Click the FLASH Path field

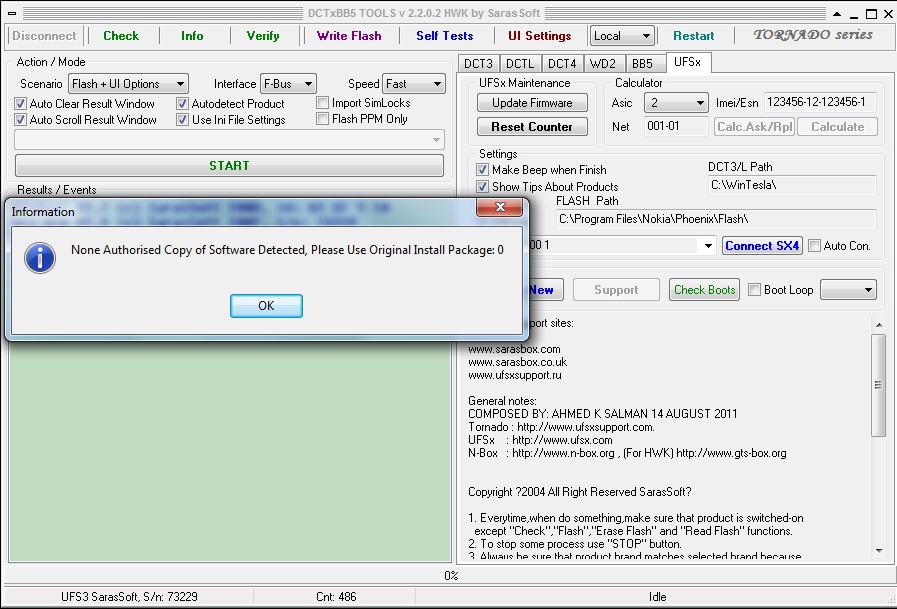[x=716, y=219]
